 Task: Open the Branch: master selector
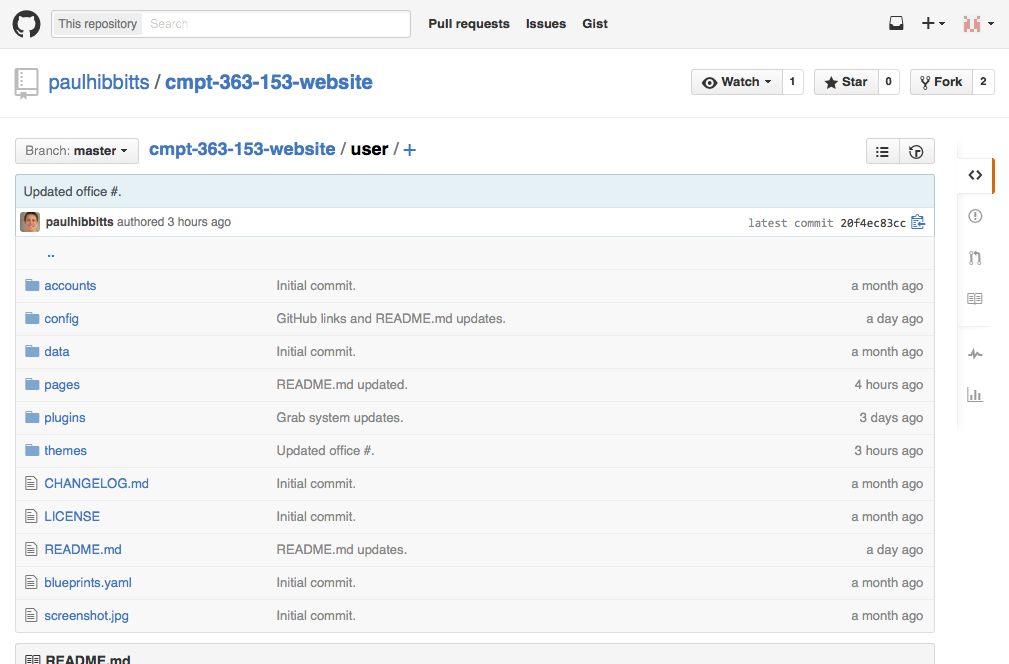(x=77, y=151)
